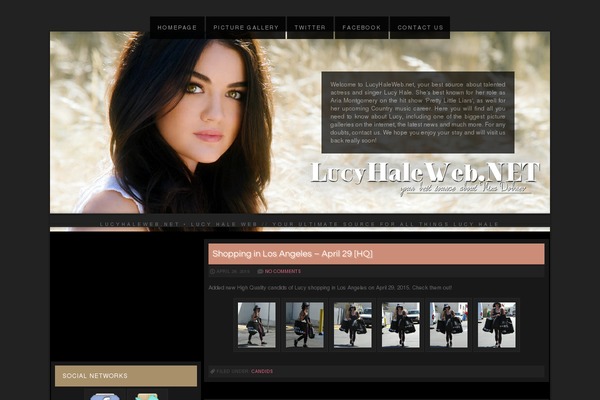Click the 'APRIL 29, 2015' post date text
The image size is (600, 400).
tap(233, 271)
